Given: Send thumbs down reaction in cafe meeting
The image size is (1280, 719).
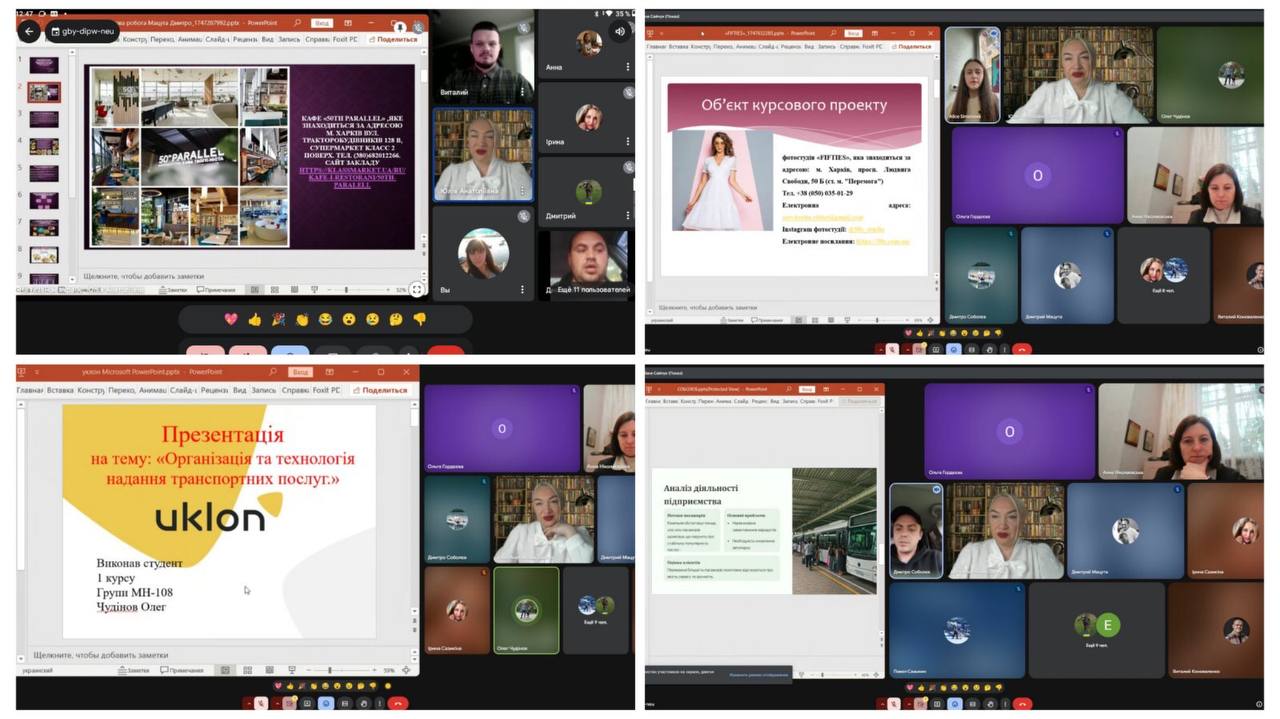Looking at the screenshot, I should tap(419, 319).
